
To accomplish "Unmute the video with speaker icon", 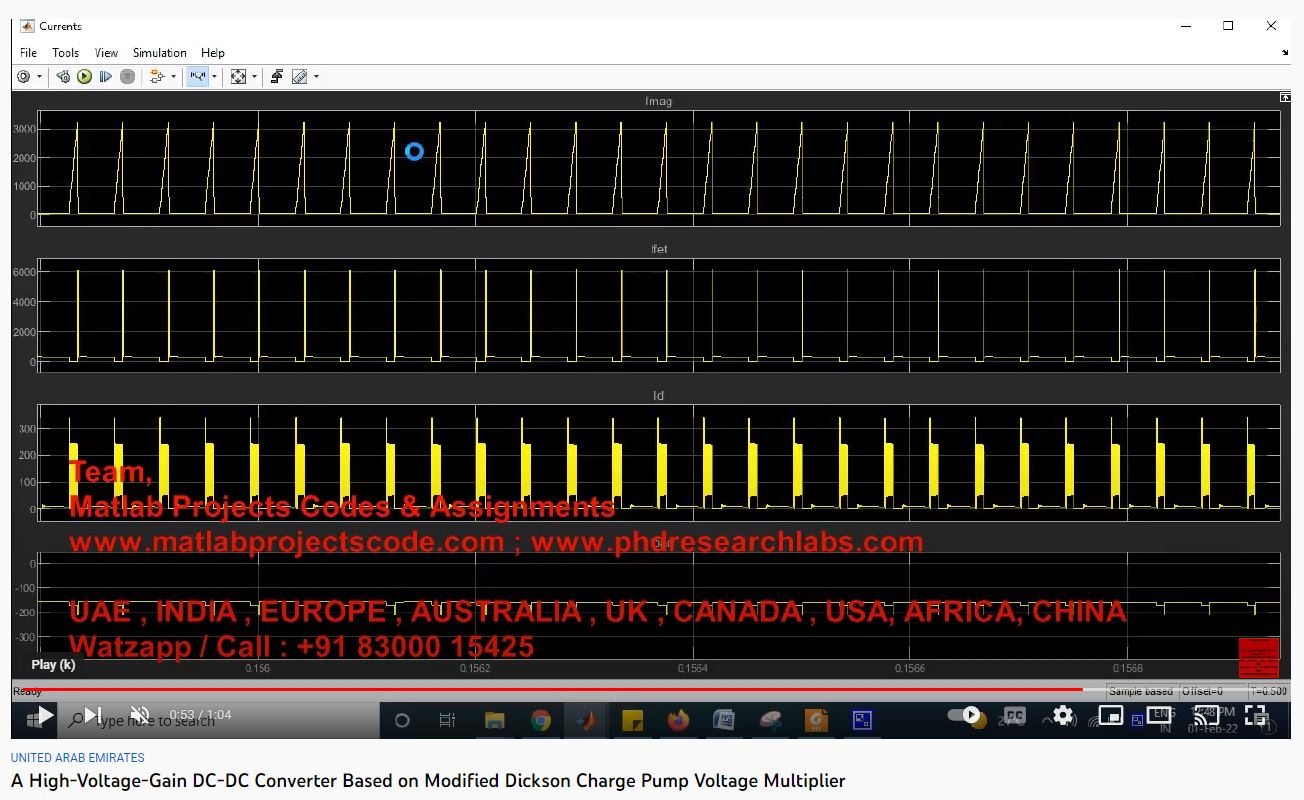I will [140, 715].
